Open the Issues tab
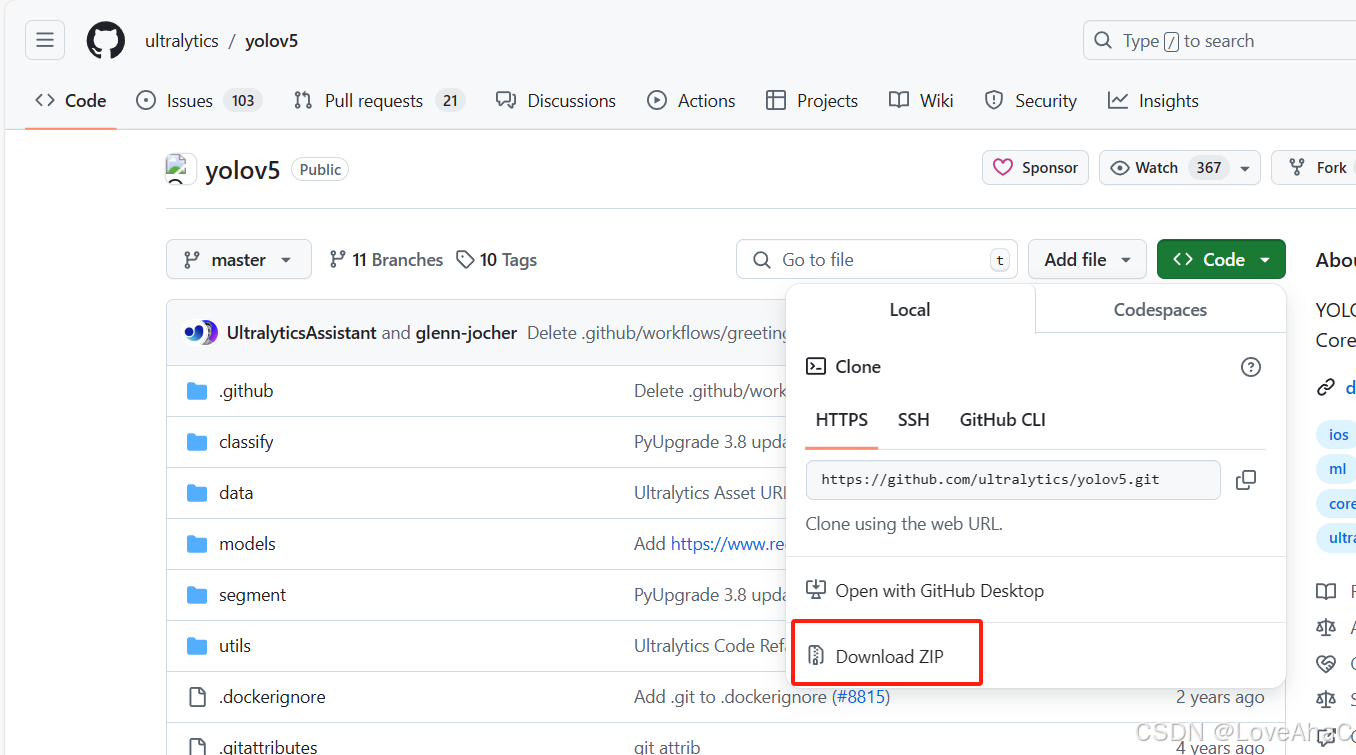The image size is (1356, 755). (199, 101)
